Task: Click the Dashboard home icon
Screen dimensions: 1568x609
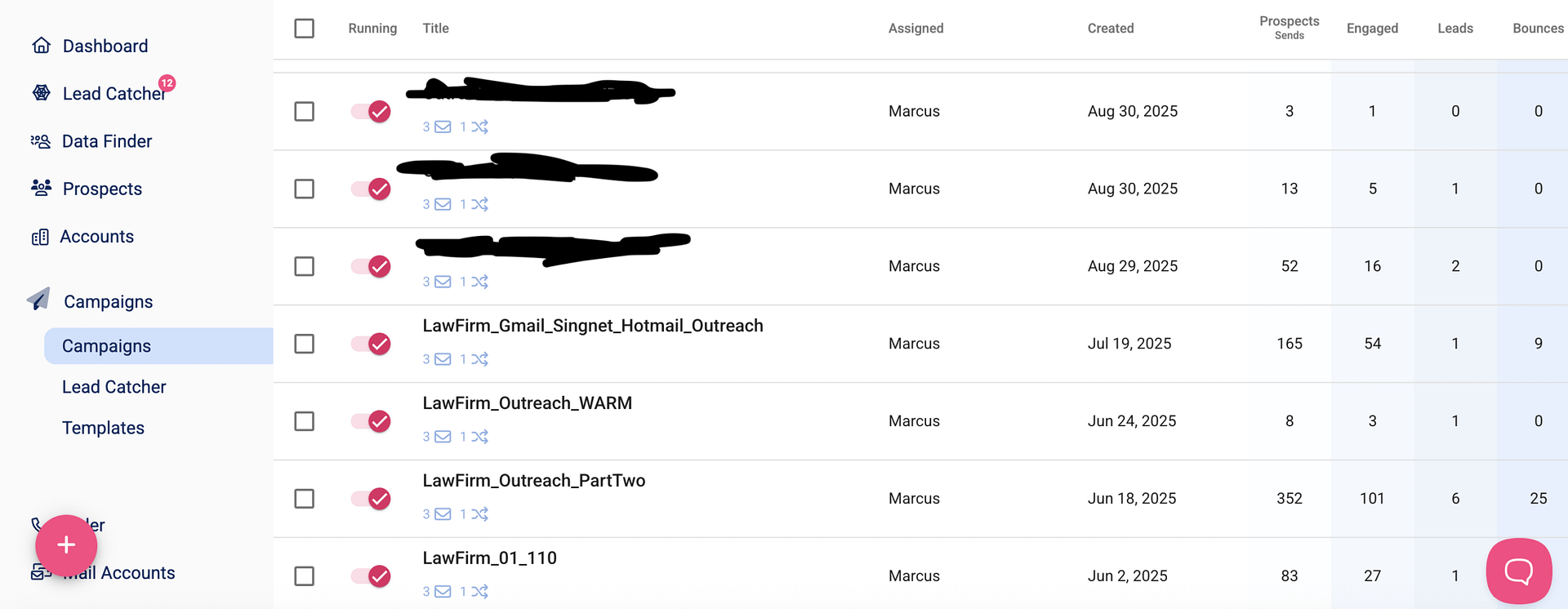Action: (41, 46)
